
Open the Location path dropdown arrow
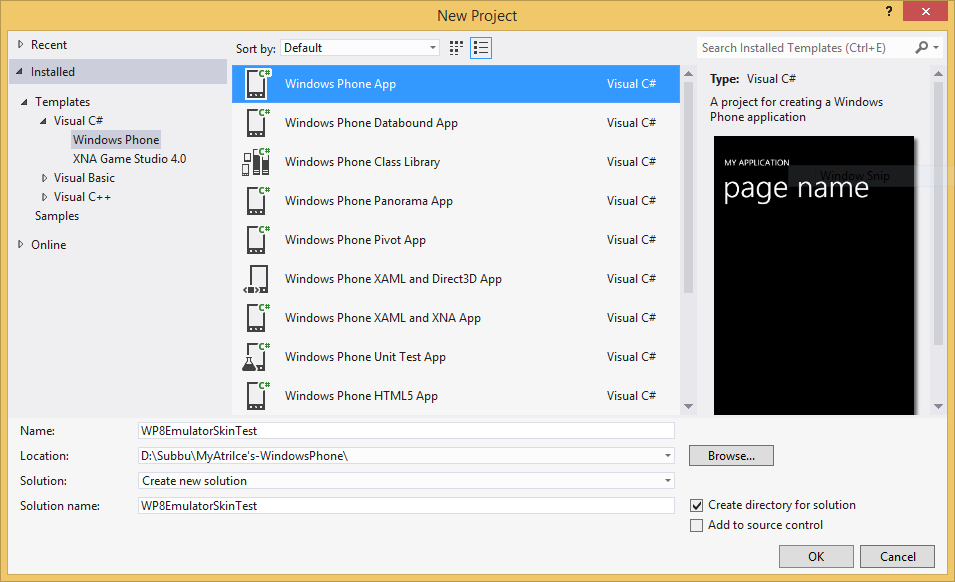pos(668,455)
